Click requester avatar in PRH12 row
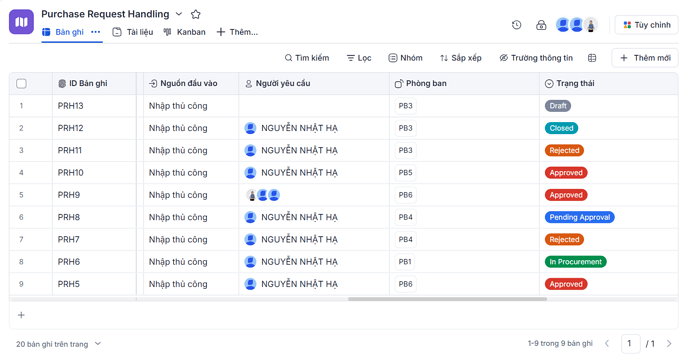690x364 pixels. tap(250, 129)
